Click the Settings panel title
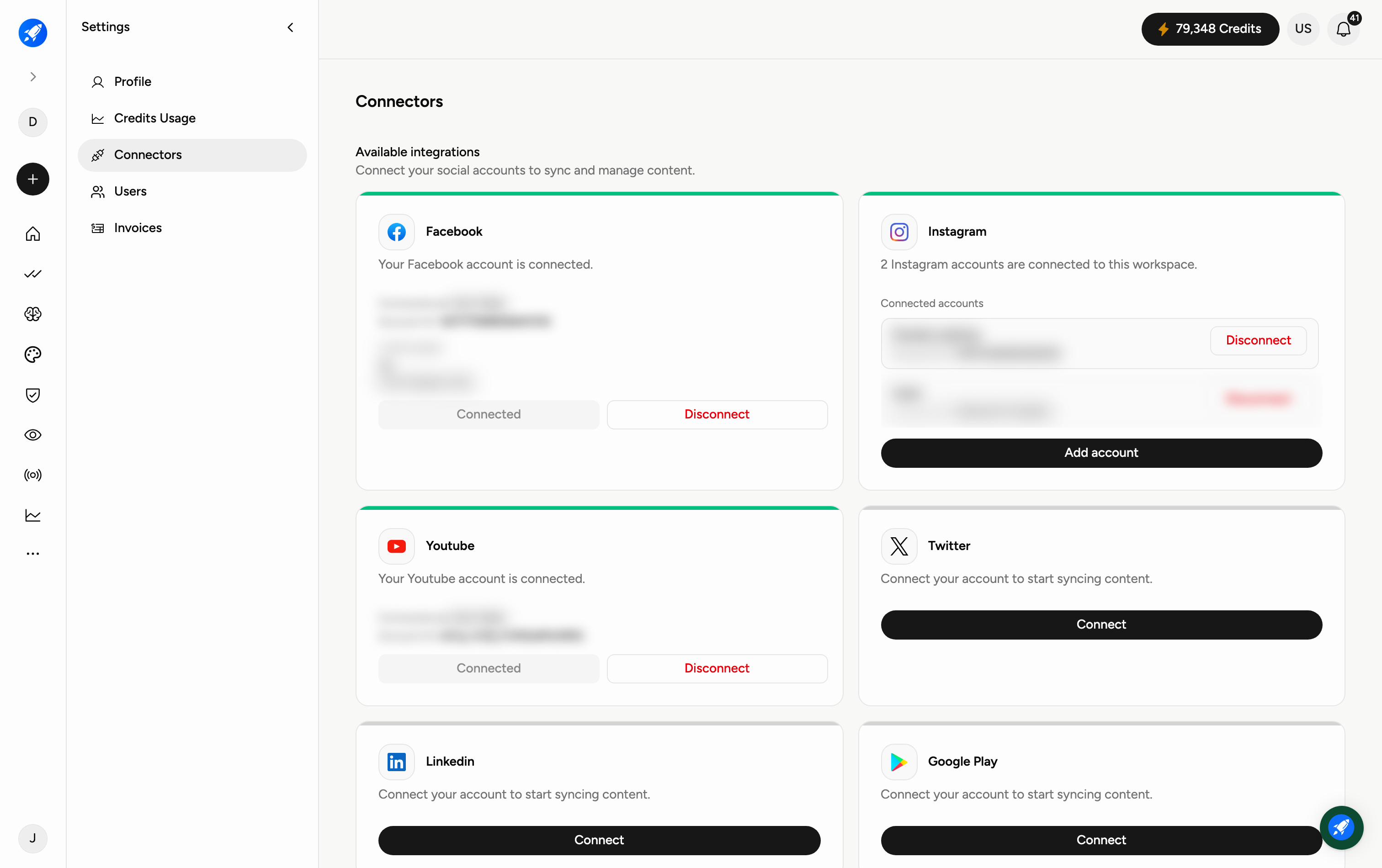The image size is (1382, 868). click(106, 27)
